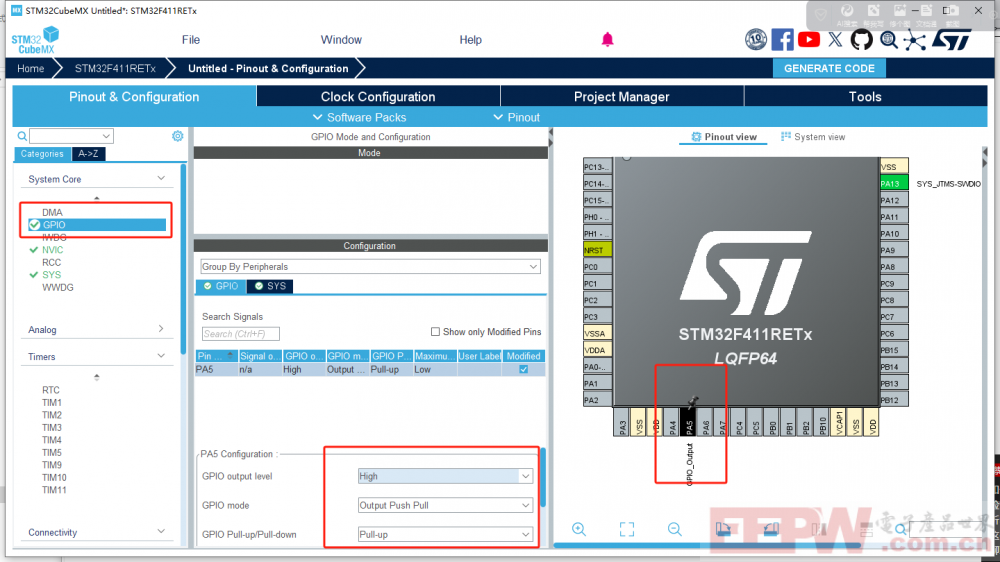Image resolution: width=1000 pixels, height=562 pixels.
Task: Select the SYS tab in Configuration
Action: pyautogui.click(x=270, y=286)
